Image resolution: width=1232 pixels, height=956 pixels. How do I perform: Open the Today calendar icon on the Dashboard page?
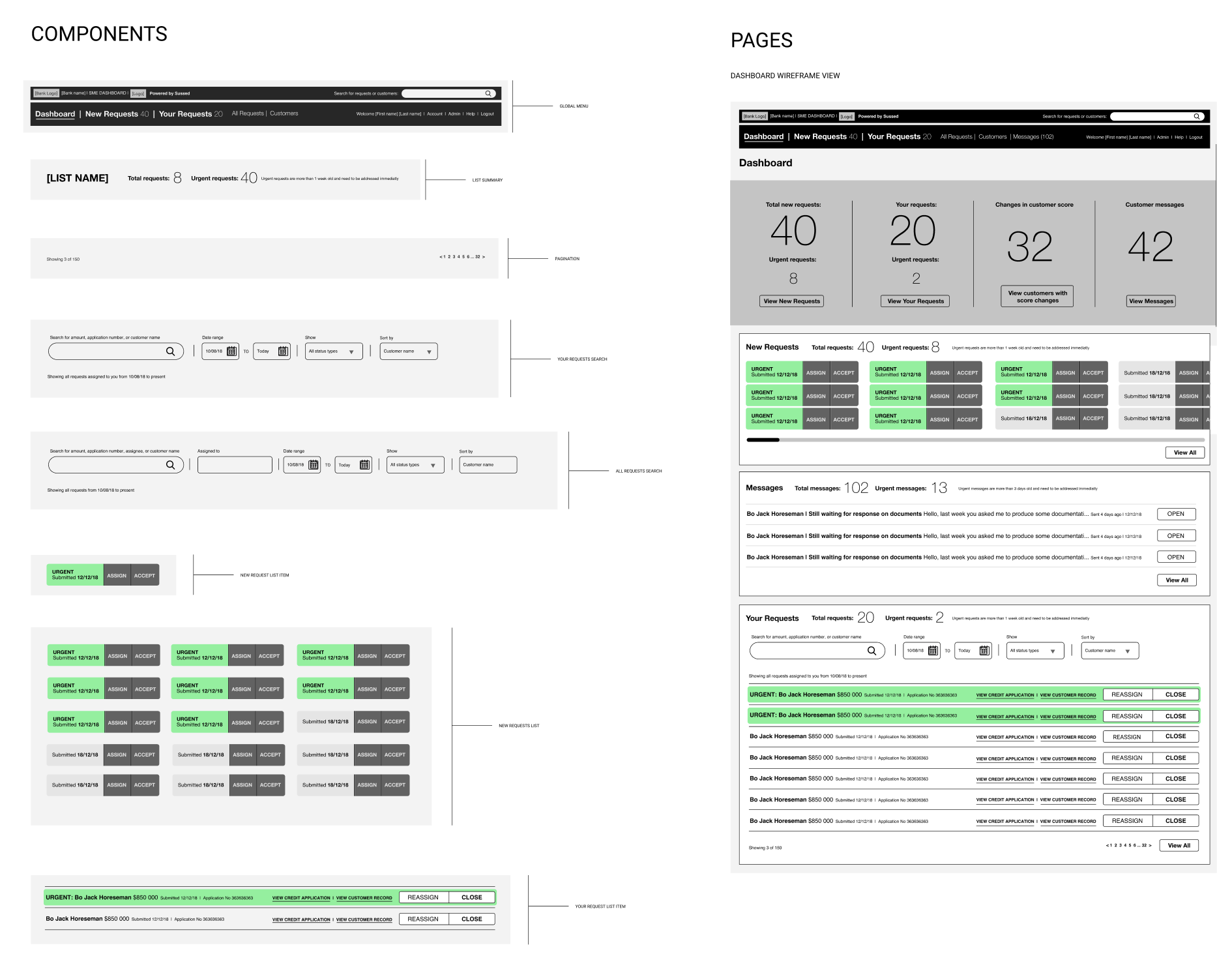pyautogui.click(x=984, y=651)
